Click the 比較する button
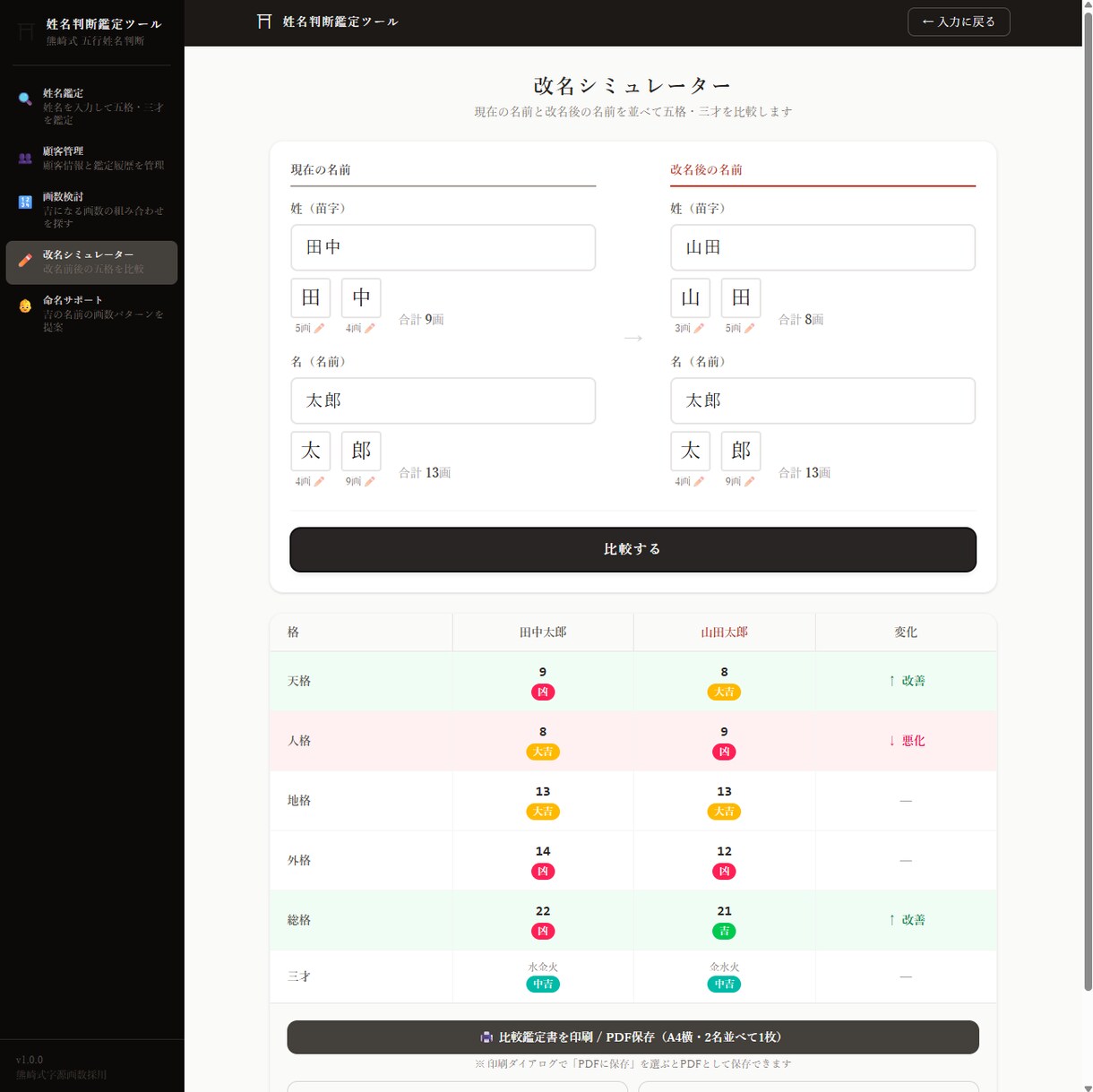 click(633, 549)
